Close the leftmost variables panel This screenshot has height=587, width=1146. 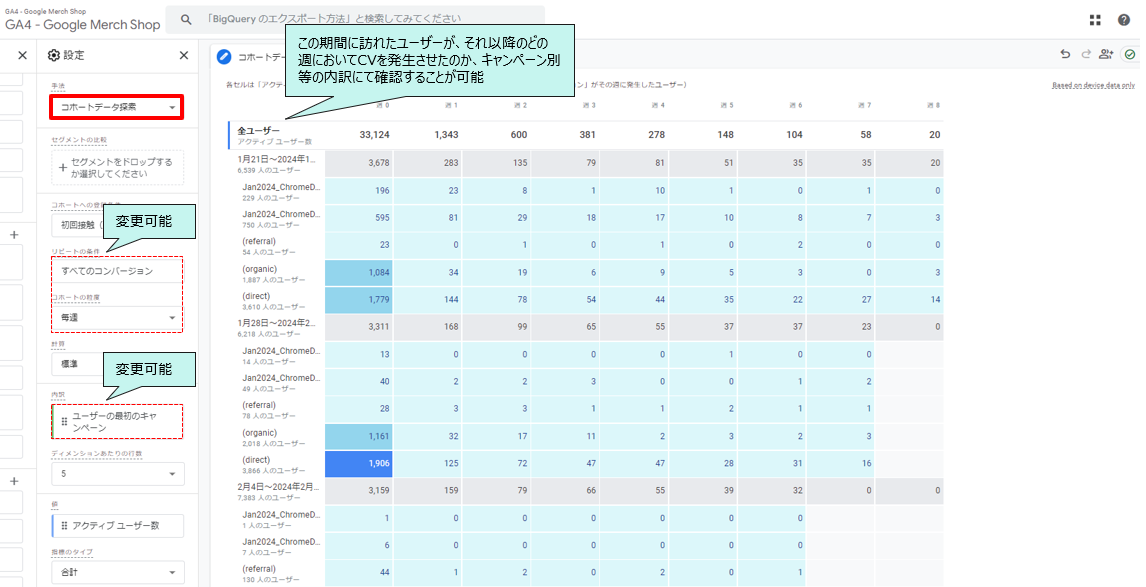click(x=22, y=56)
